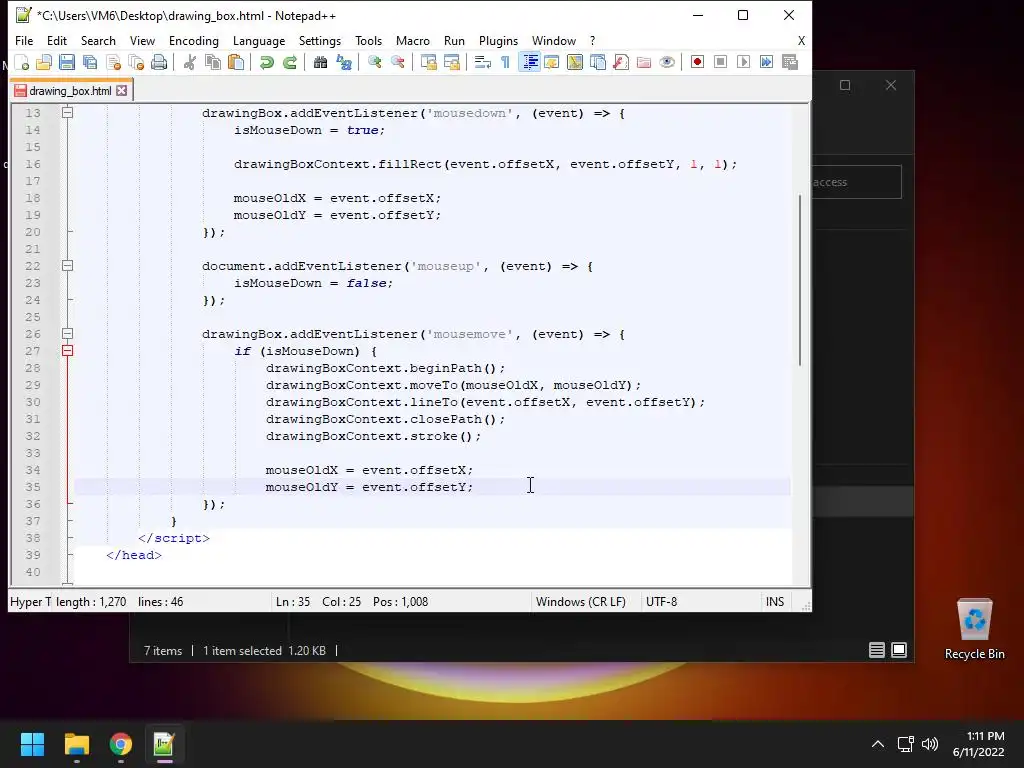Collapse the fold marker at line 13
This screenshot has width=1024, height=768.
pyautogui.click(x=67, y=112)
